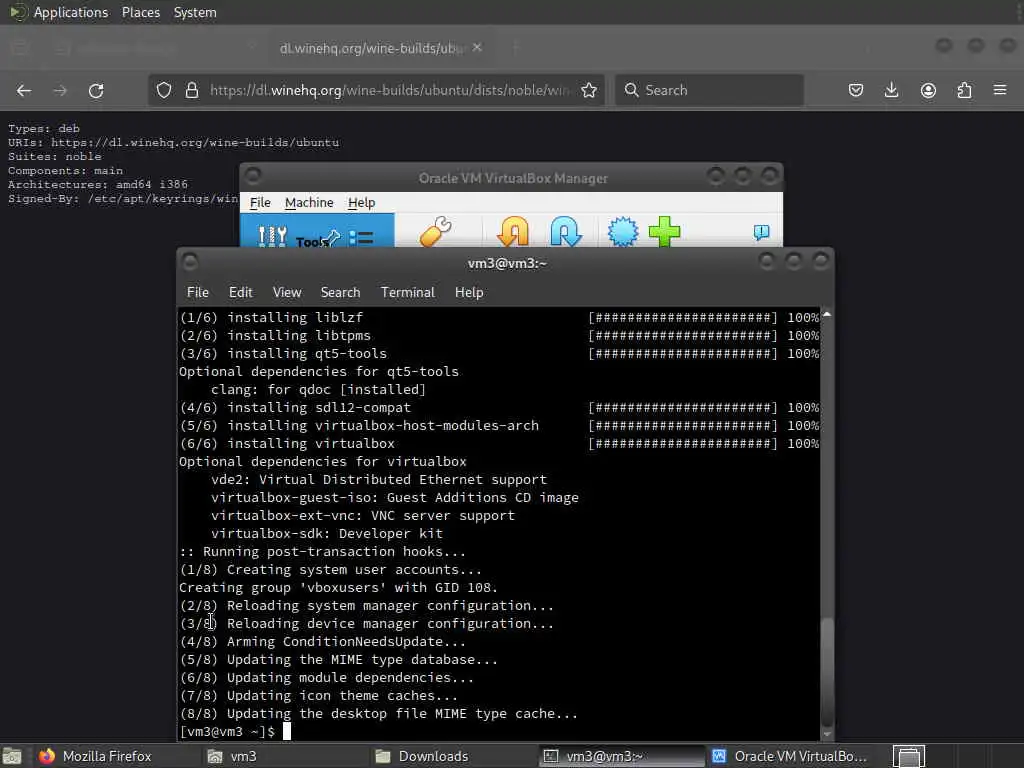Reload the winehq page

click(x=96, y=90)
